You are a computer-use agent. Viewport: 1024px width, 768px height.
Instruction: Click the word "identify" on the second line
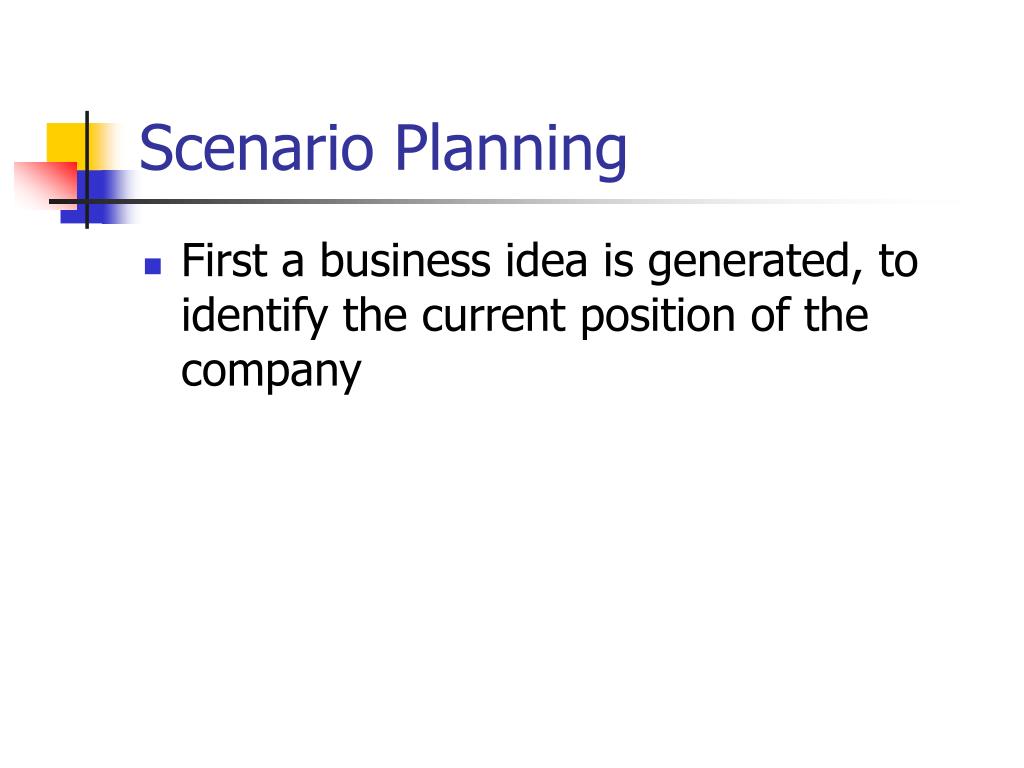(x=254, y=317)
